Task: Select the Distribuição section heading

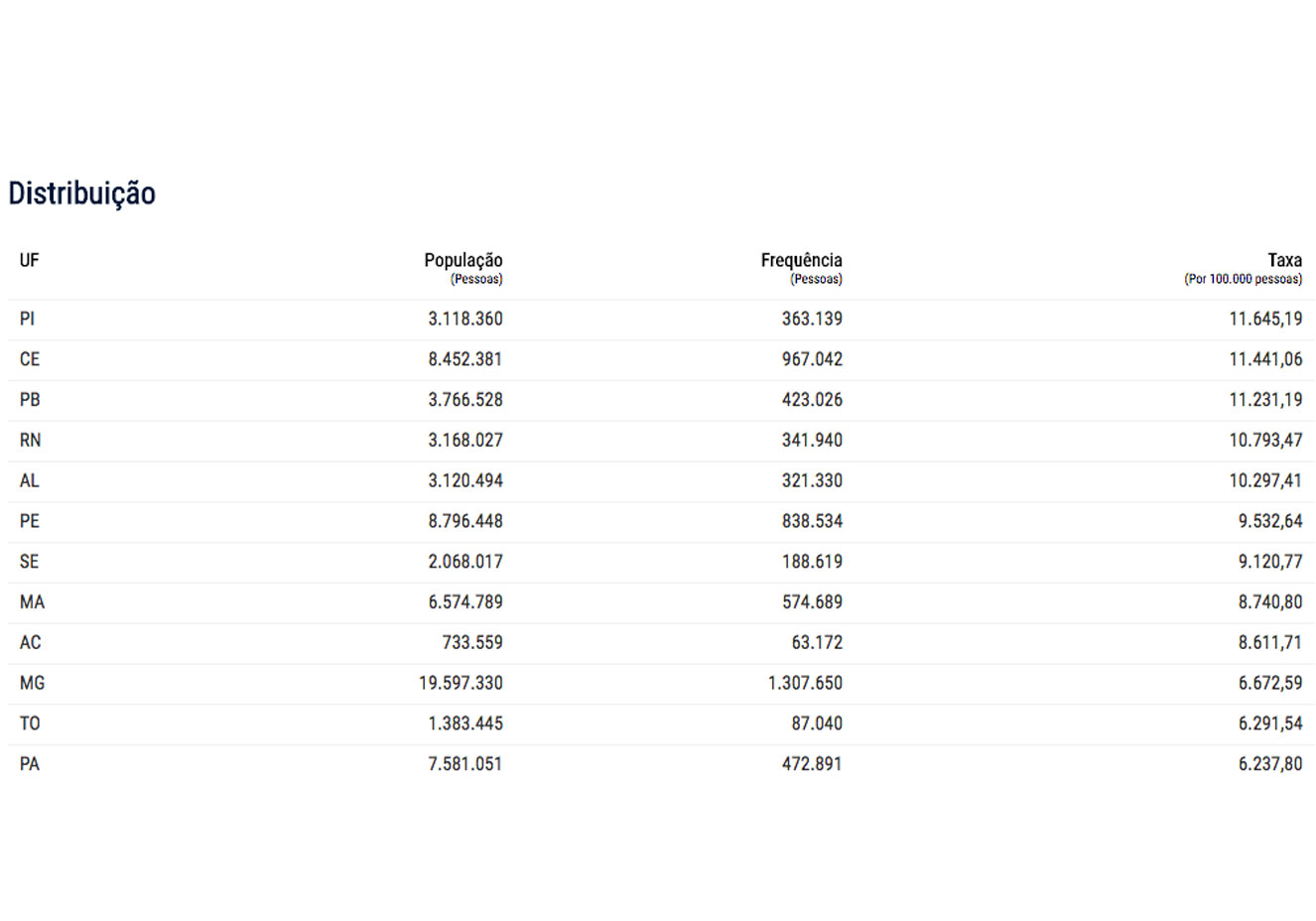Action: [82, 193]
